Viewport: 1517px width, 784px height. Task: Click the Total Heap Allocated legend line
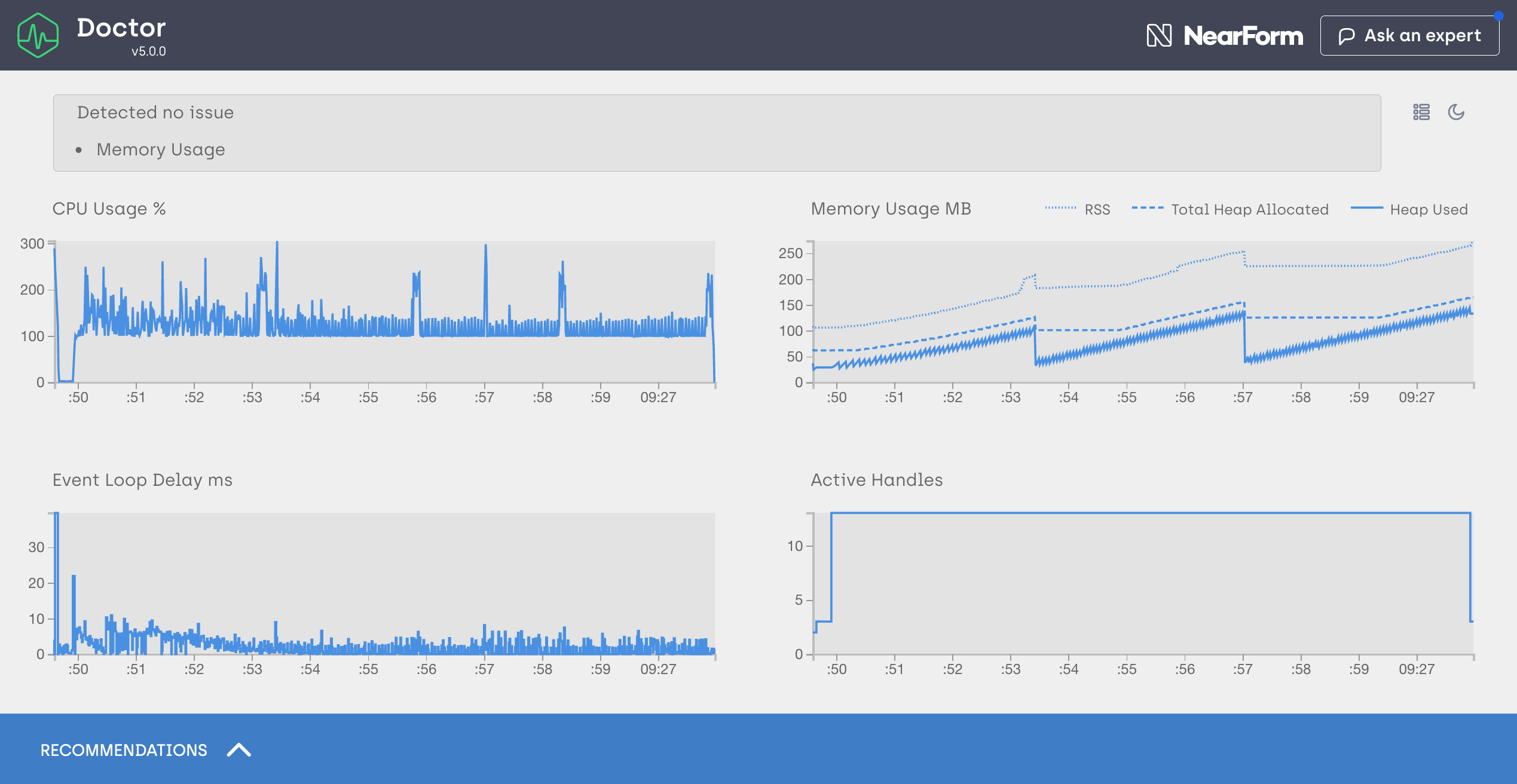coord(1147,209)
